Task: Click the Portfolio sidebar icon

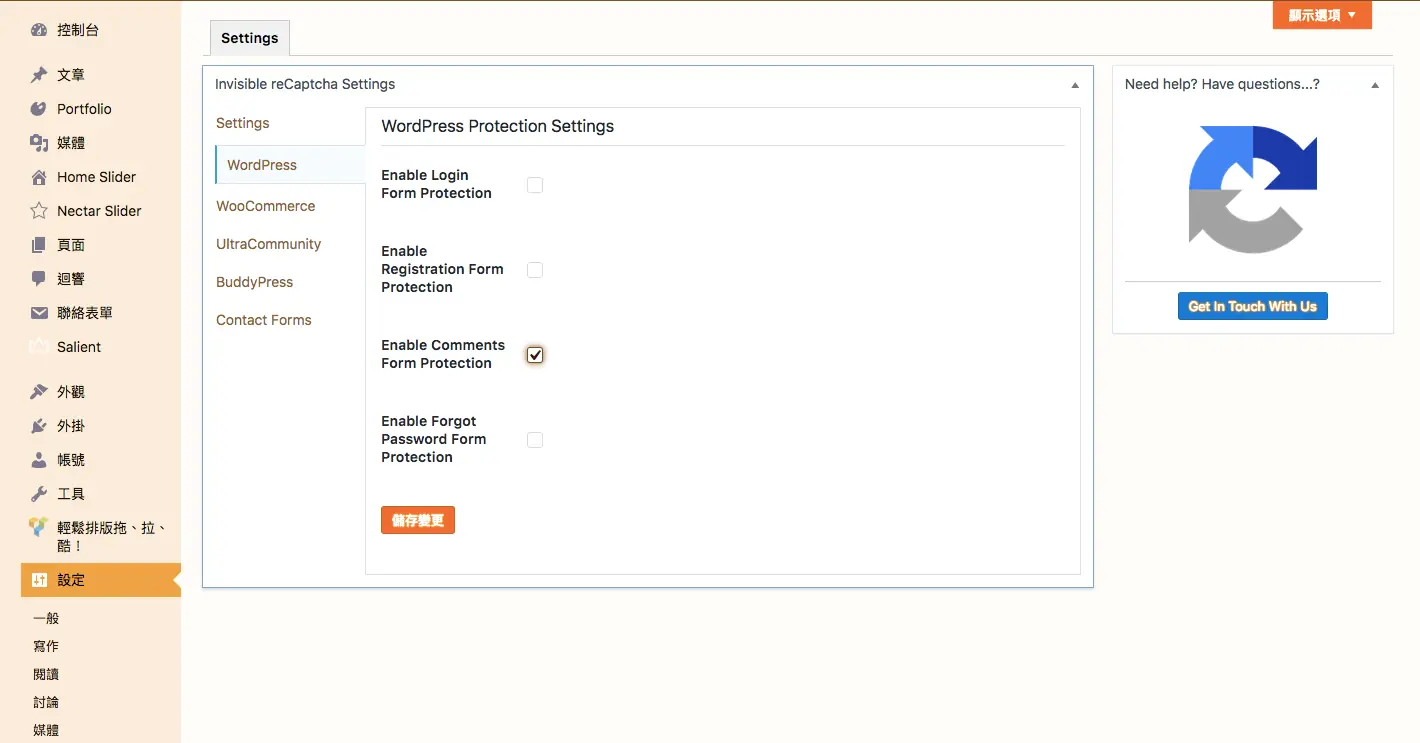Action: click(x=39, y=109)
